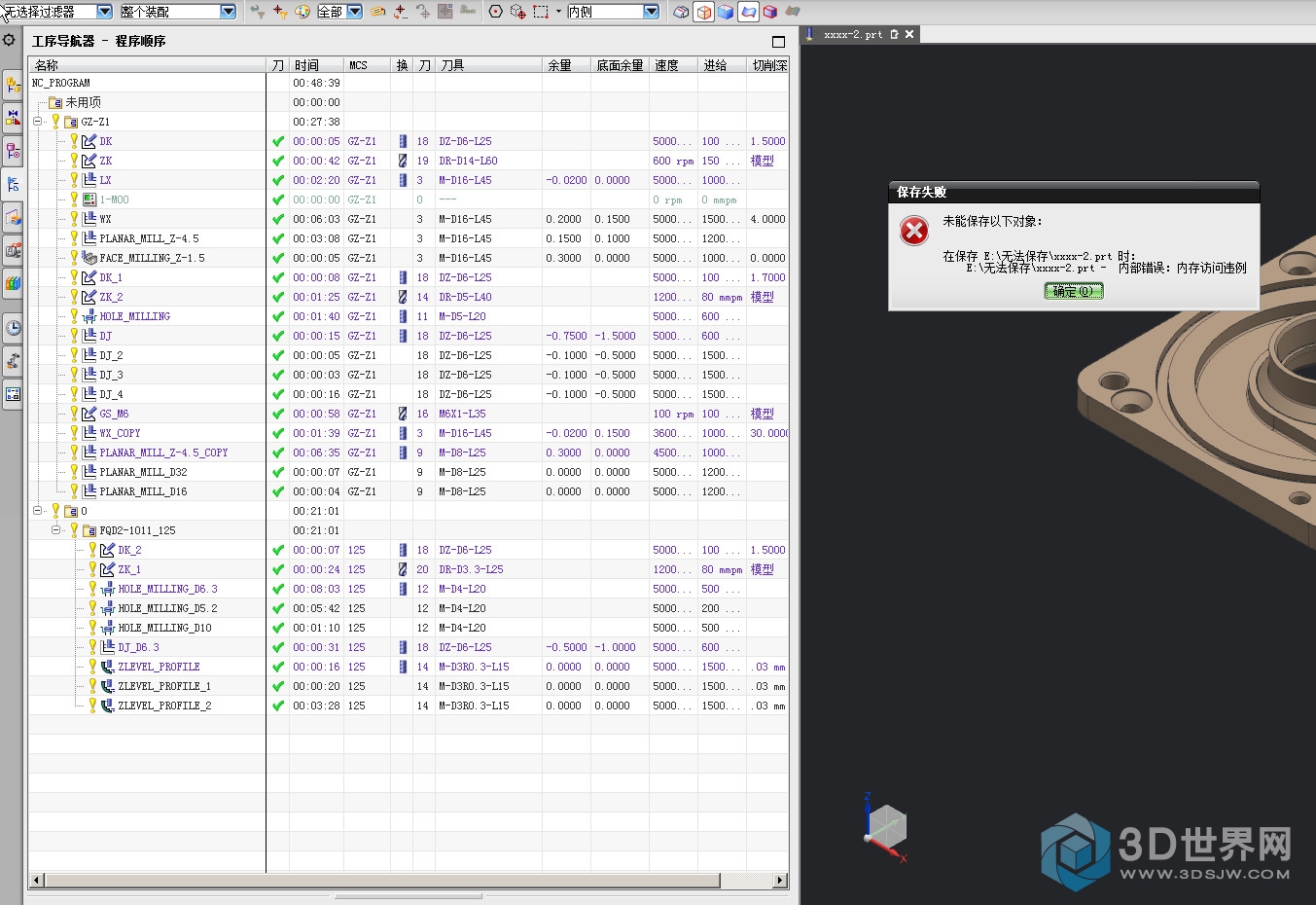Viewport: 1316px width, 905px height.
Task: Click the undock icon on xxxx-2.prt tab
Action: 894,34
